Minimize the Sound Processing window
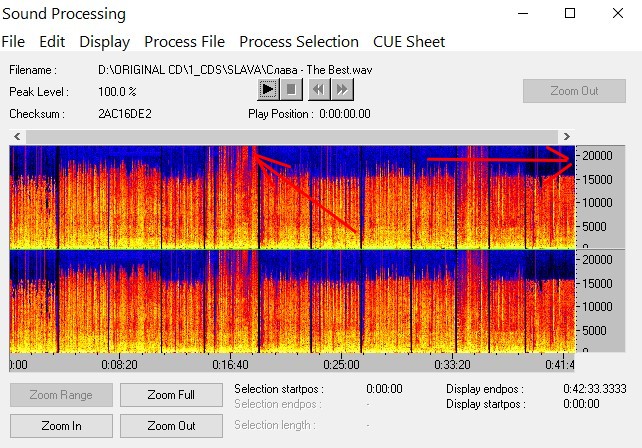642x448 pixels. (523, 14)
